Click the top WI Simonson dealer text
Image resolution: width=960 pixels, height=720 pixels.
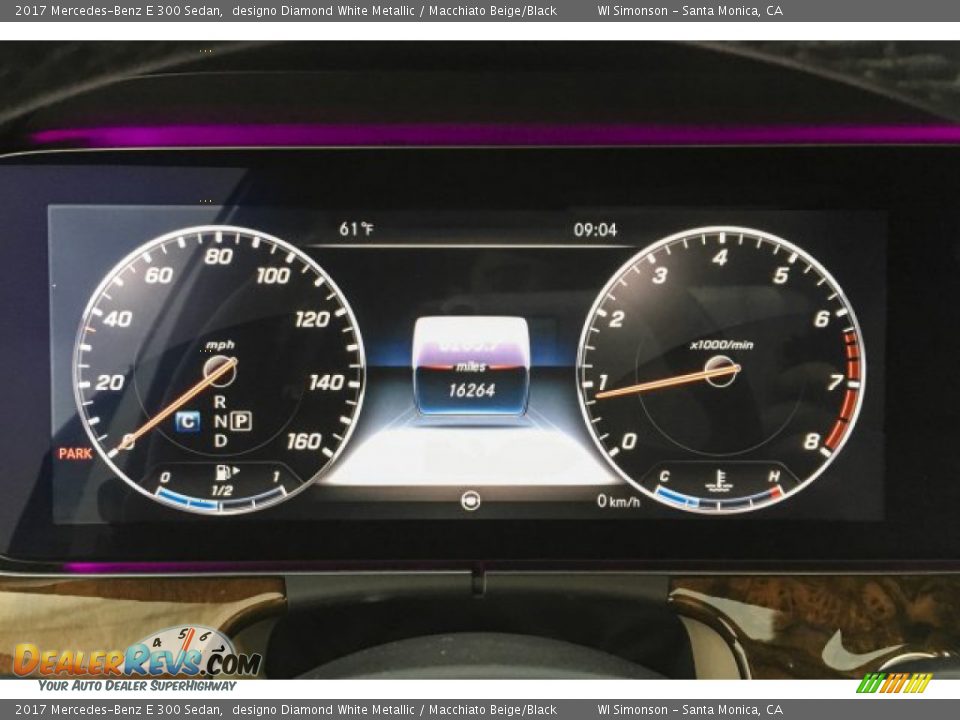pos(690,11)
